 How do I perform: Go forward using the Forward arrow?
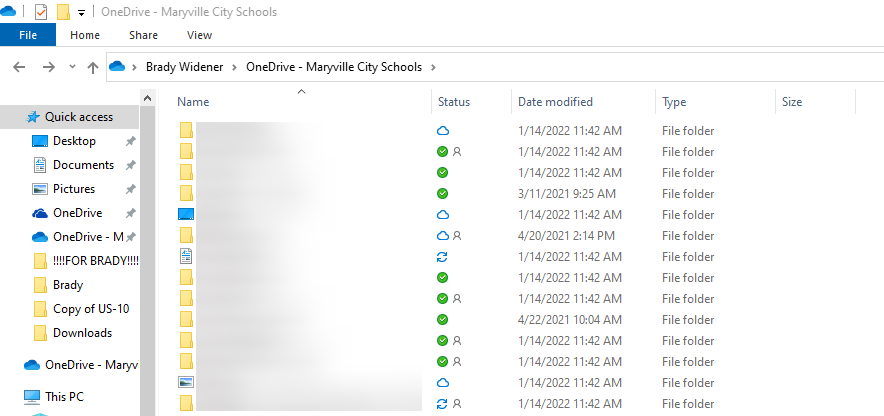(x=49, y=67)
